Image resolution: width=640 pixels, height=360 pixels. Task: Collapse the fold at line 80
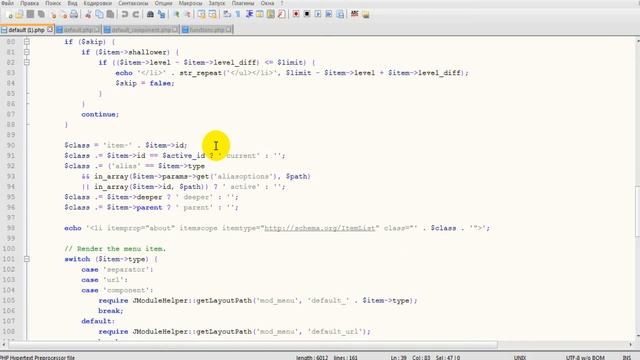[27, 42]
